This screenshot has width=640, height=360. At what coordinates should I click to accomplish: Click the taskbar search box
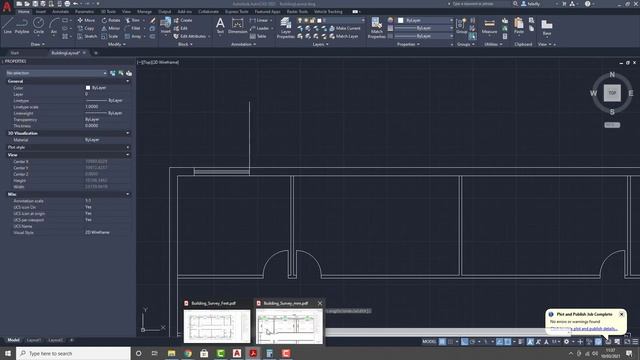[x=73, y=353]
